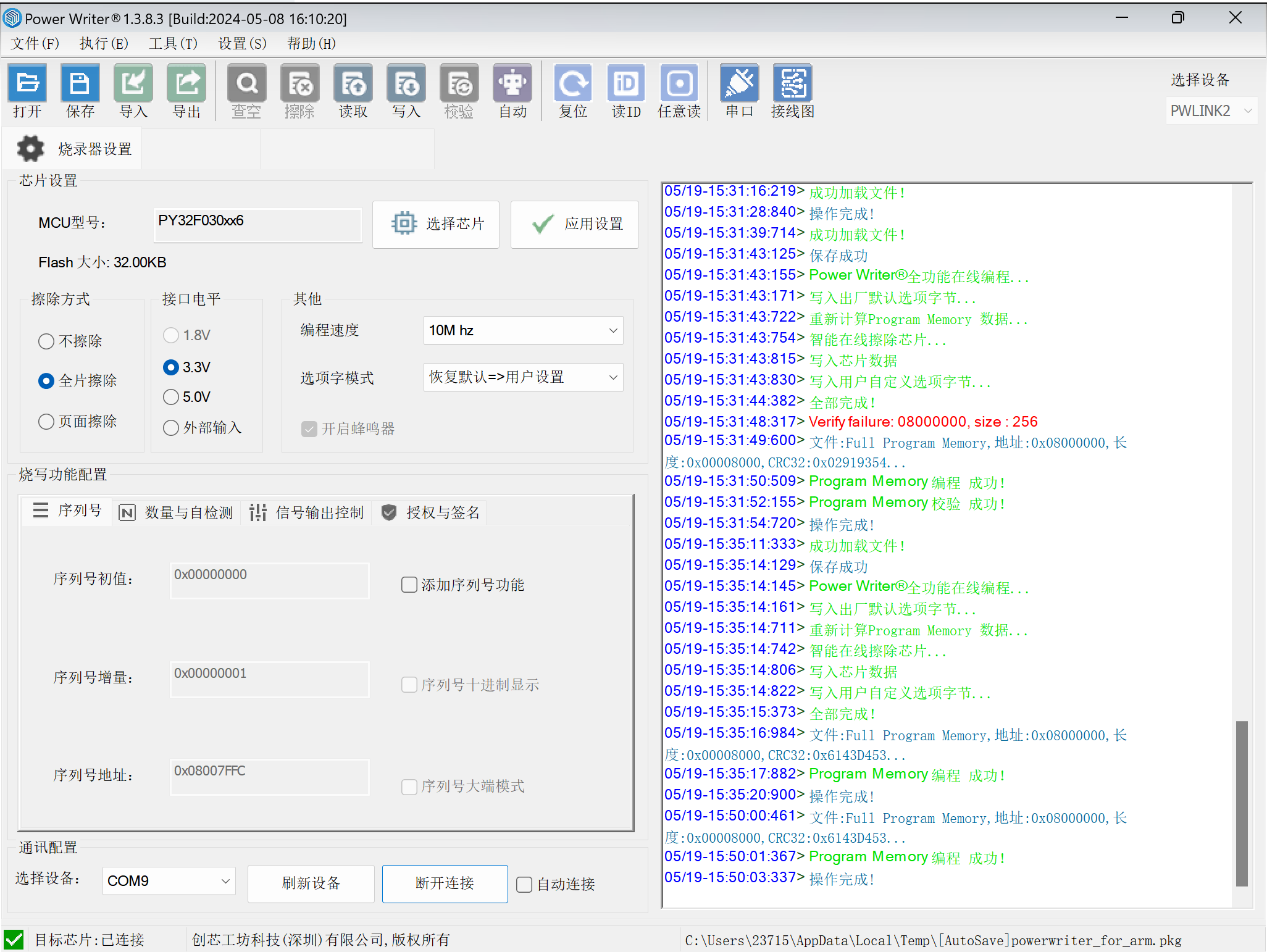Click the 读取 (Read) chip icon
The height and width of the screenshot is (952, 1267).
coord(353,83)
